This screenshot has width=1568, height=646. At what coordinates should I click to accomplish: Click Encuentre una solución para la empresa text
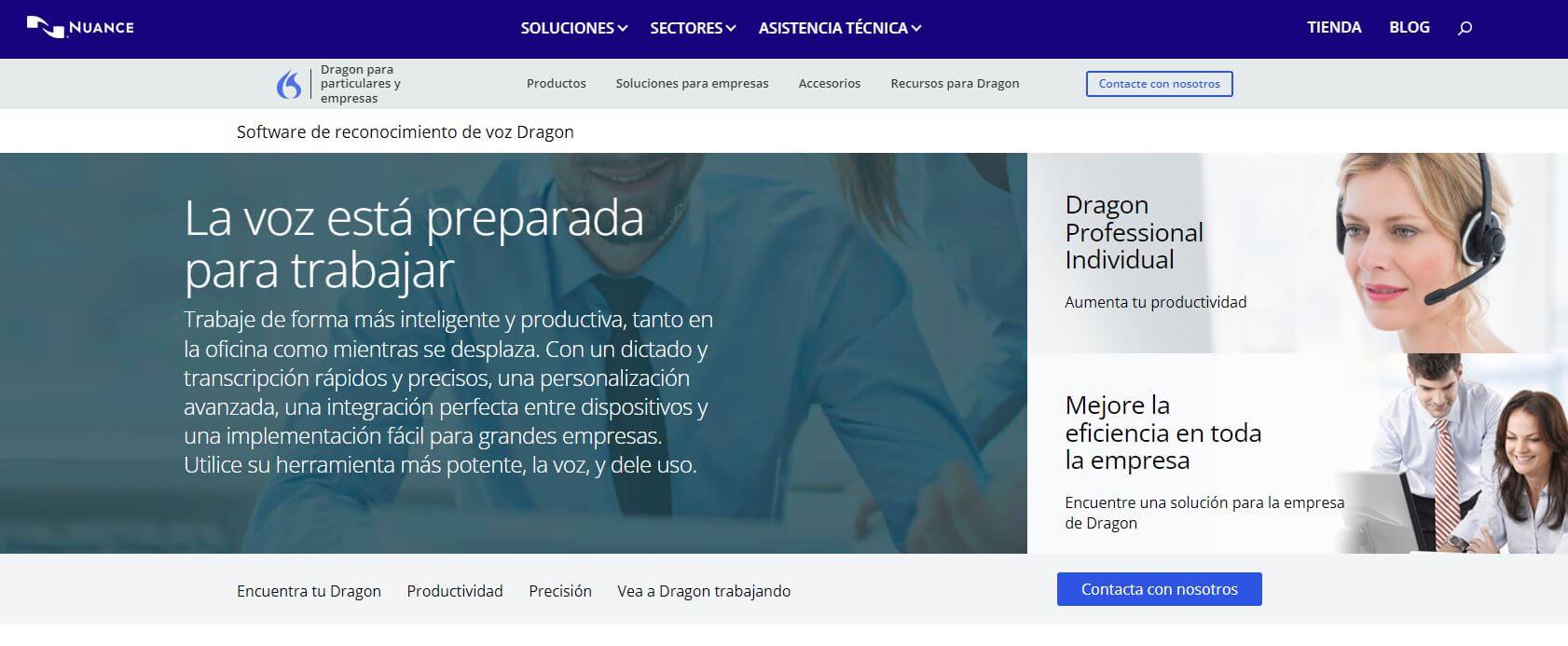[1204, 513]
